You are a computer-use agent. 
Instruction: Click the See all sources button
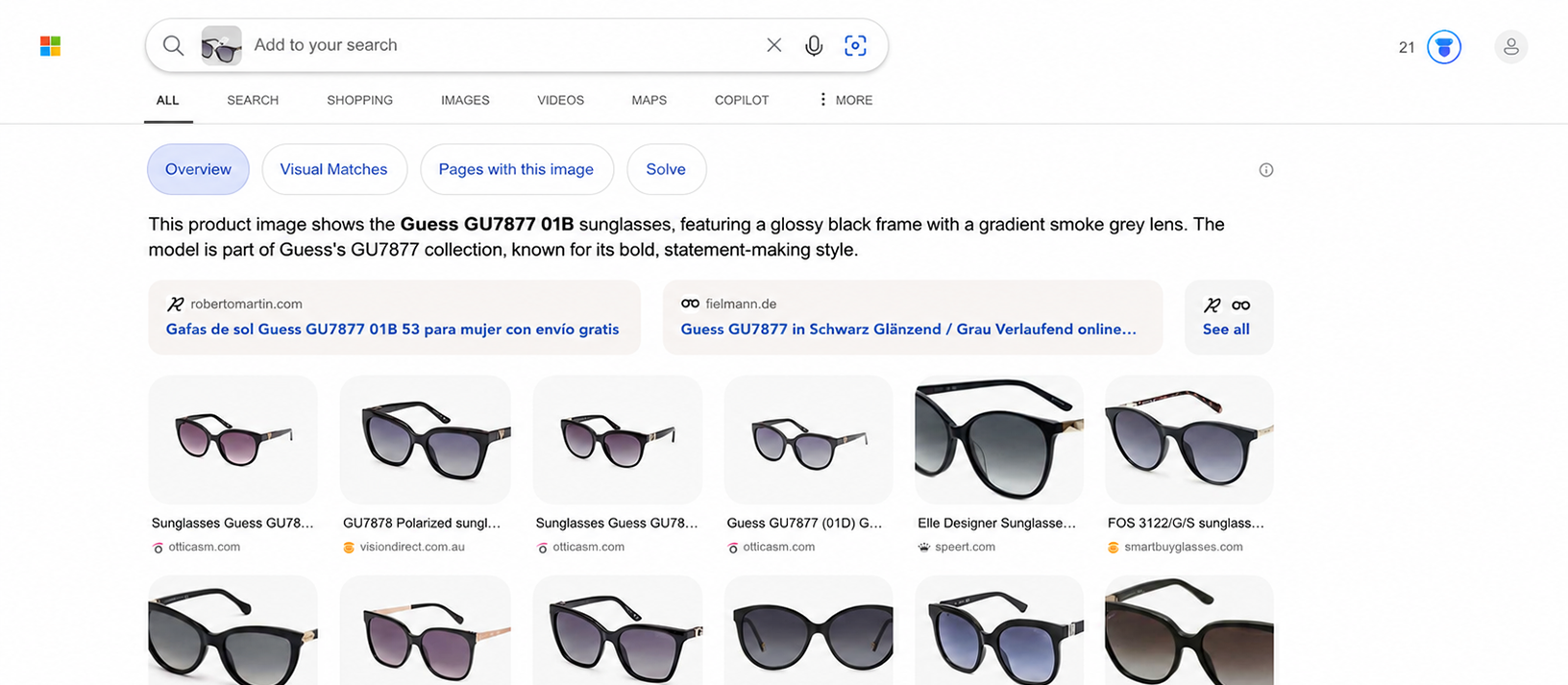(x=1228, y=317)
